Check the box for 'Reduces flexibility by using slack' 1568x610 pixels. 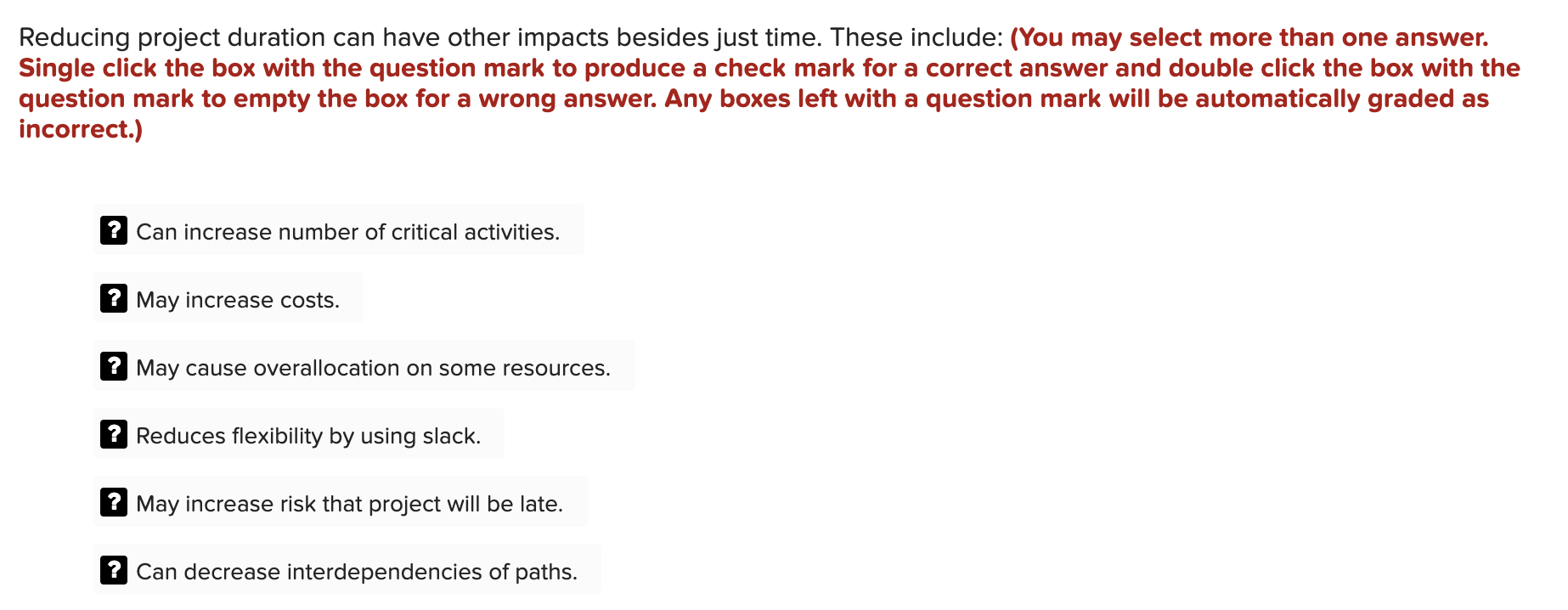point(113,434)
